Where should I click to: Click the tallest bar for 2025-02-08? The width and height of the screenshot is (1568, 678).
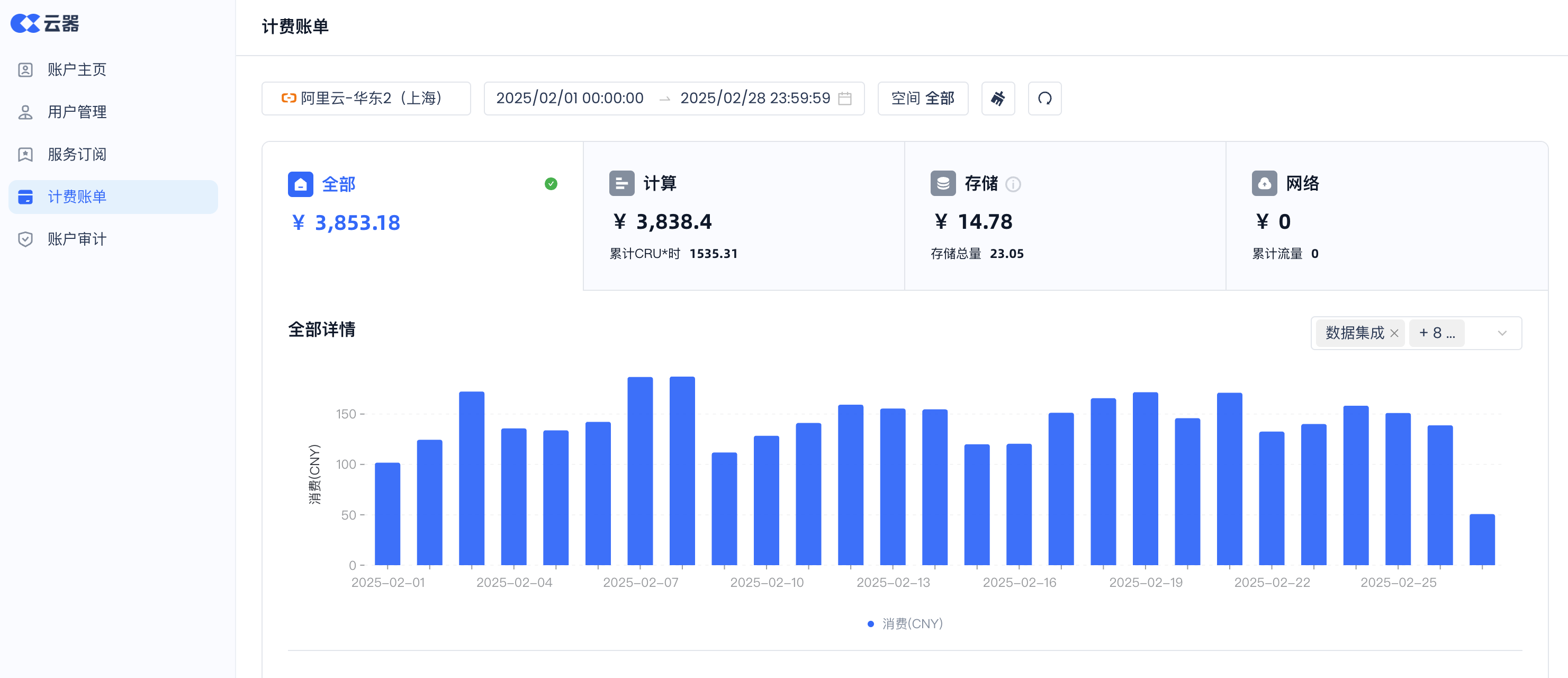click(x=682, y=470)
